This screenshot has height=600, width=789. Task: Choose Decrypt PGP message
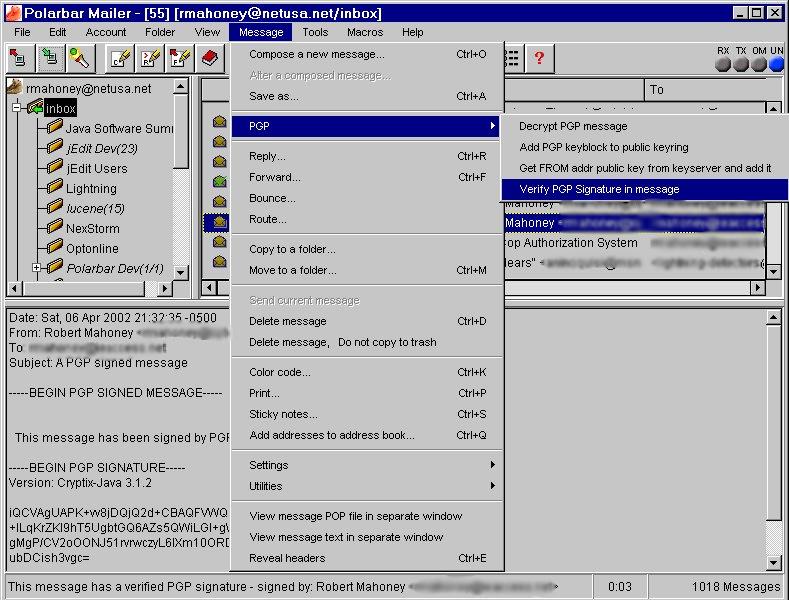(x=573, y=126)
